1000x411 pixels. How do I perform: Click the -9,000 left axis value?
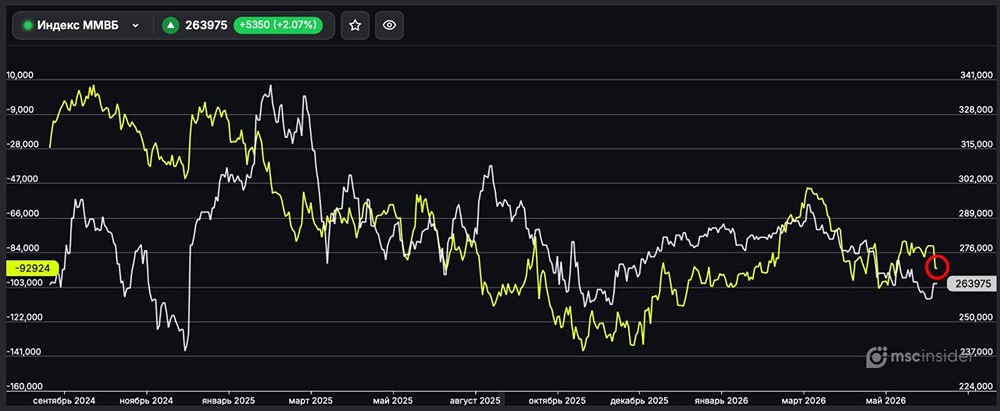[x=20, y=110]
